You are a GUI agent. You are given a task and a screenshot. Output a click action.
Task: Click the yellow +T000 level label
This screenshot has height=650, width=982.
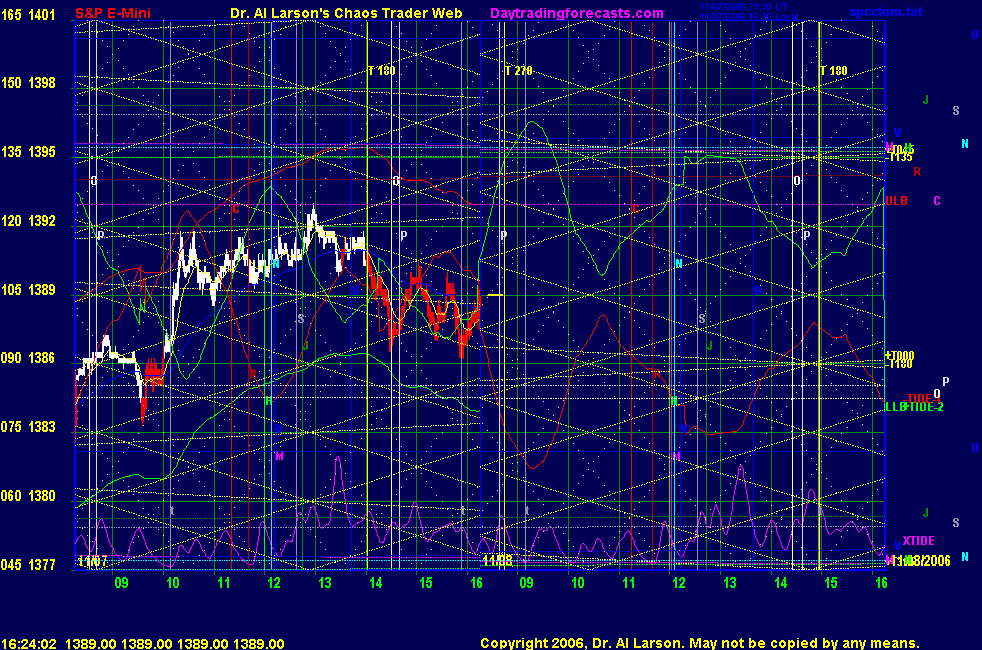900,356
